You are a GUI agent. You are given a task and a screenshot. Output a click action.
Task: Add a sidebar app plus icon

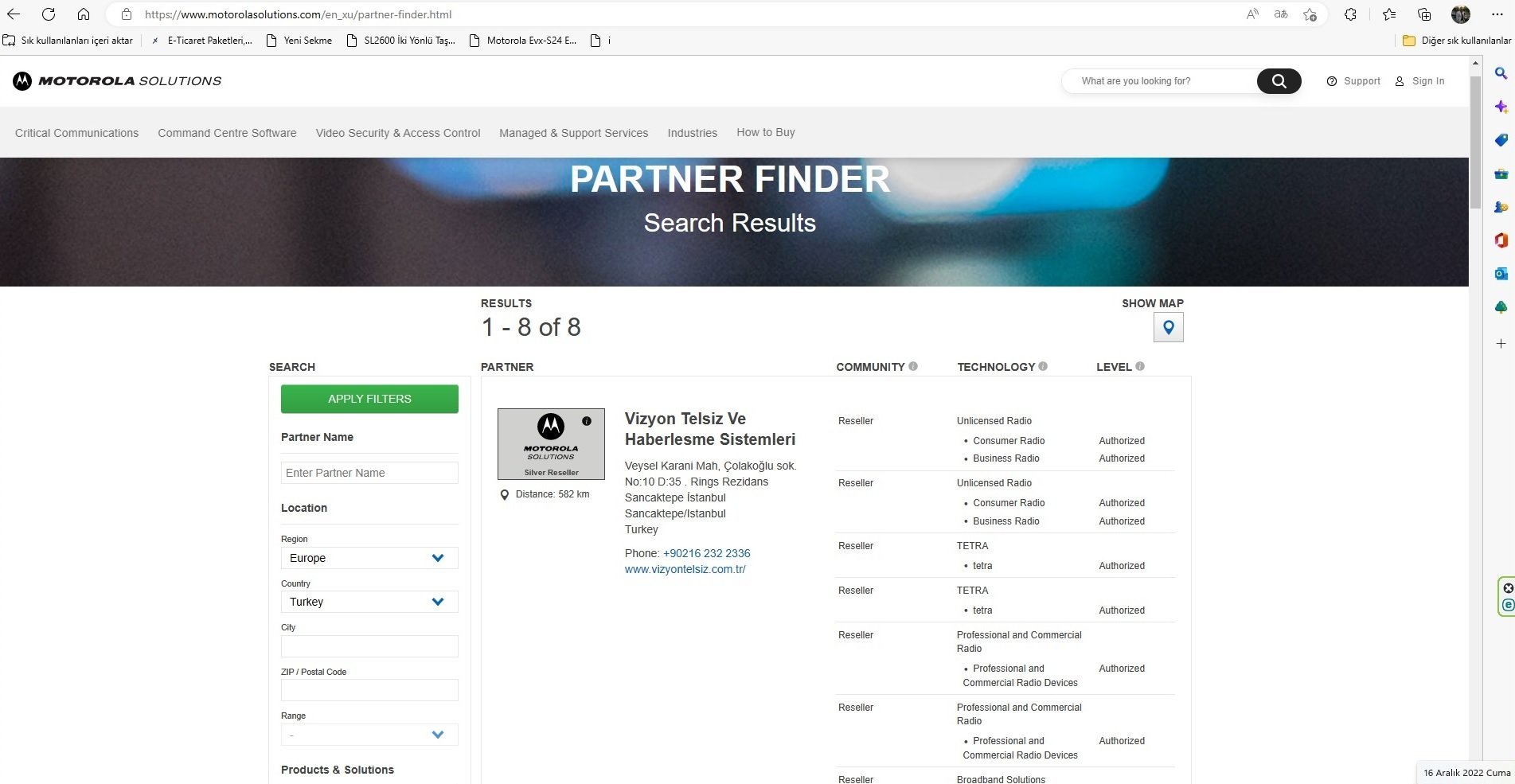click(1501, 343)
